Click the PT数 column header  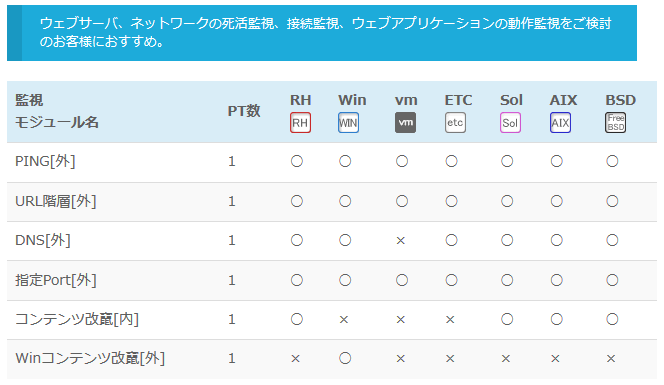click(244, 111)
